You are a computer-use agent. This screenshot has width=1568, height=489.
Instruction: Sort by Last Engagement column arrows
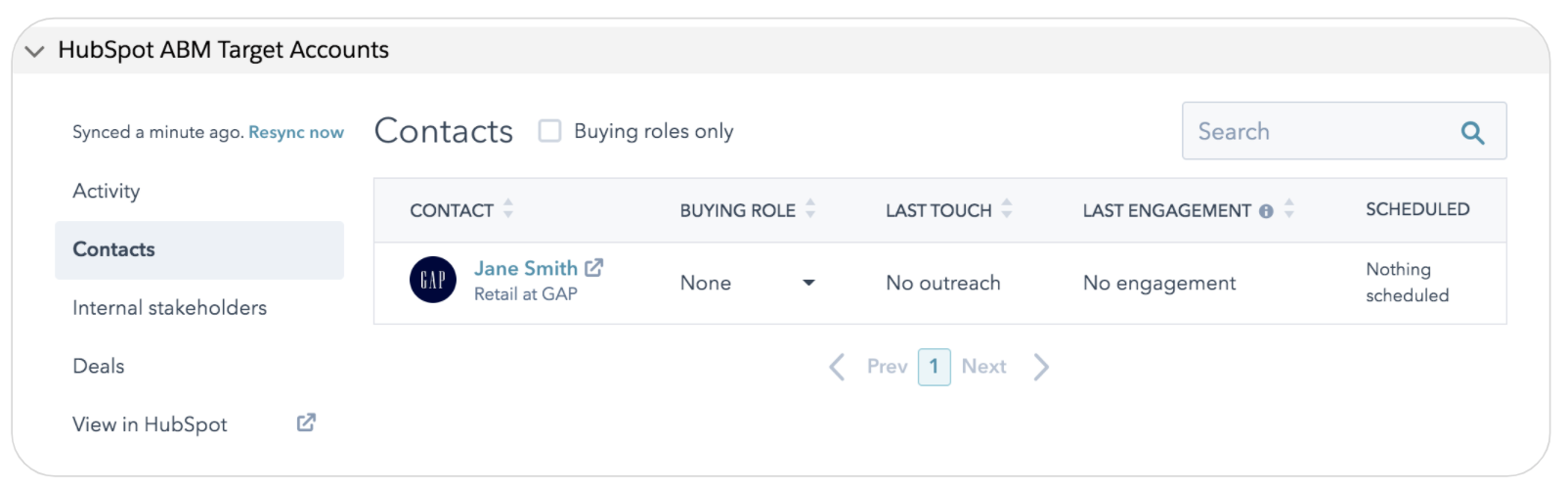[1289, 208]
